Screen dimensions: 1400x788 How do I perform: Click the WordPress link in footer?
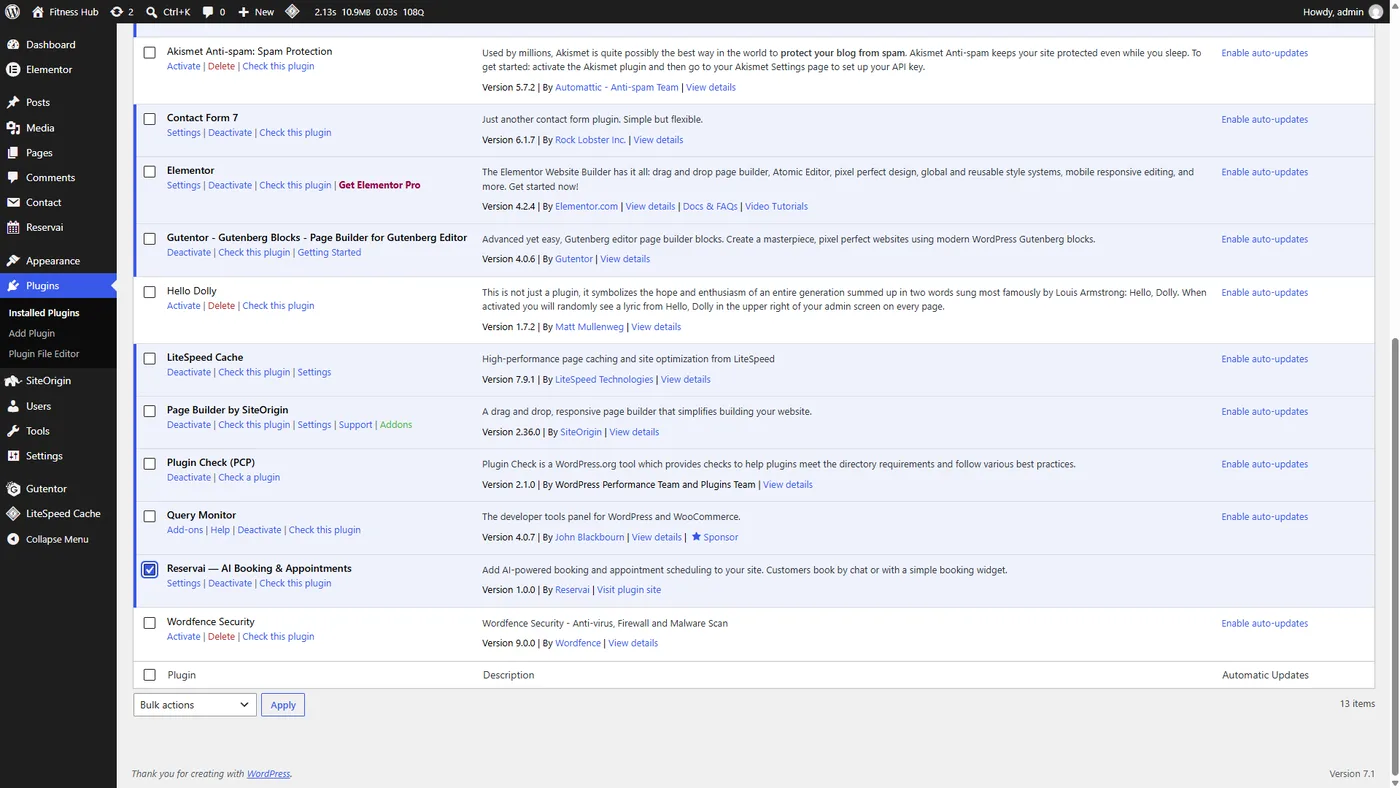coord(269,774)
